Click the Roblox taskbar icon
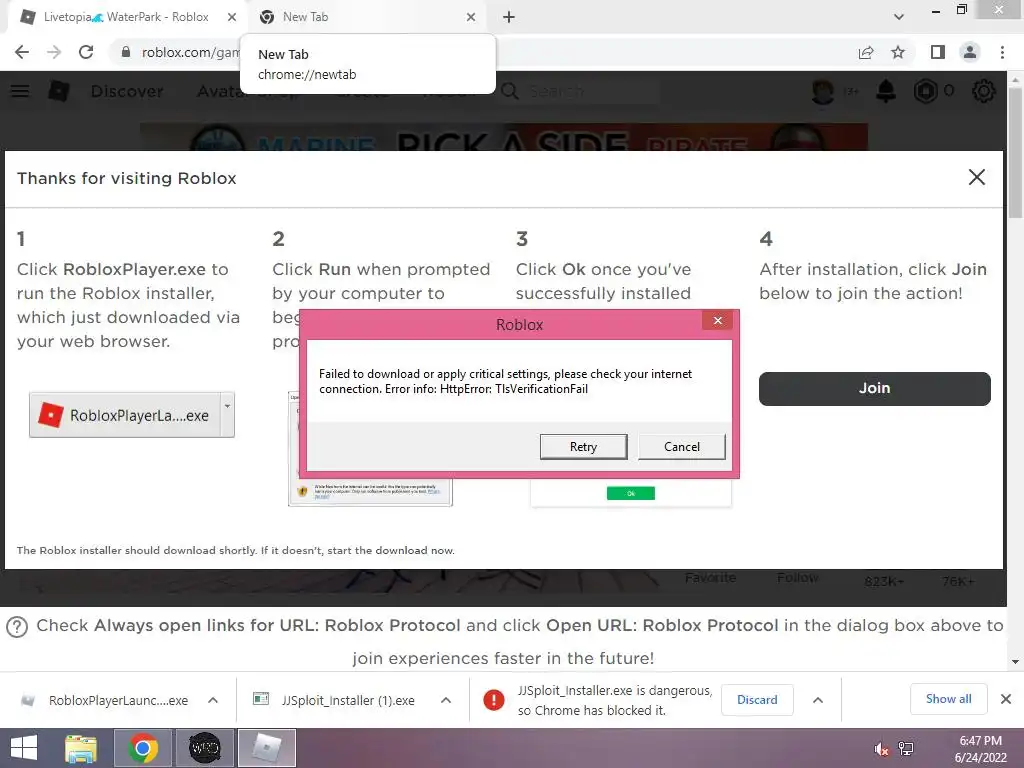Image resolution: width=1024 pixels, height=768 pixels. point(267,748)
